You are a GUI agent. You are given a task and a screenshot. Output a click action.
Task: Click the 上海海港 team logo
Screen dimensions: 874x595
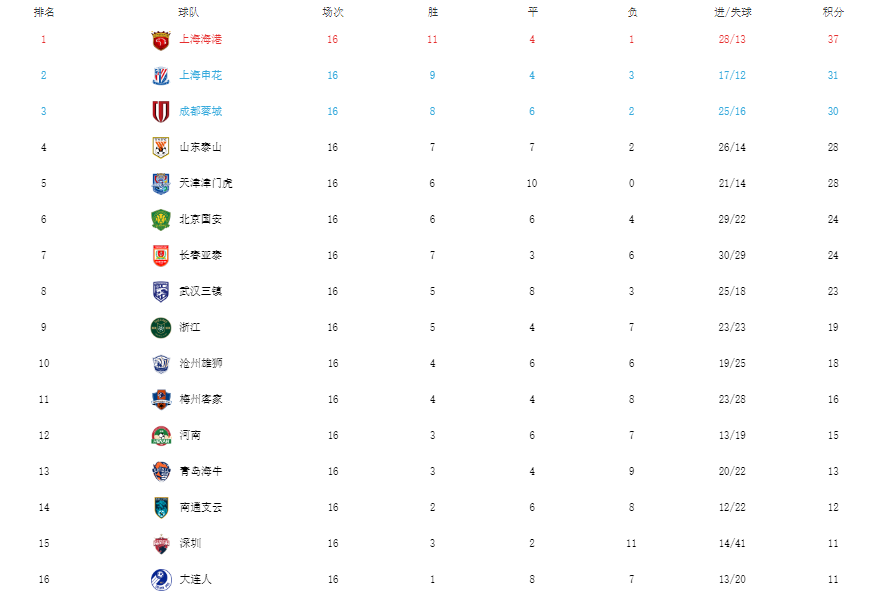(160, 40)
